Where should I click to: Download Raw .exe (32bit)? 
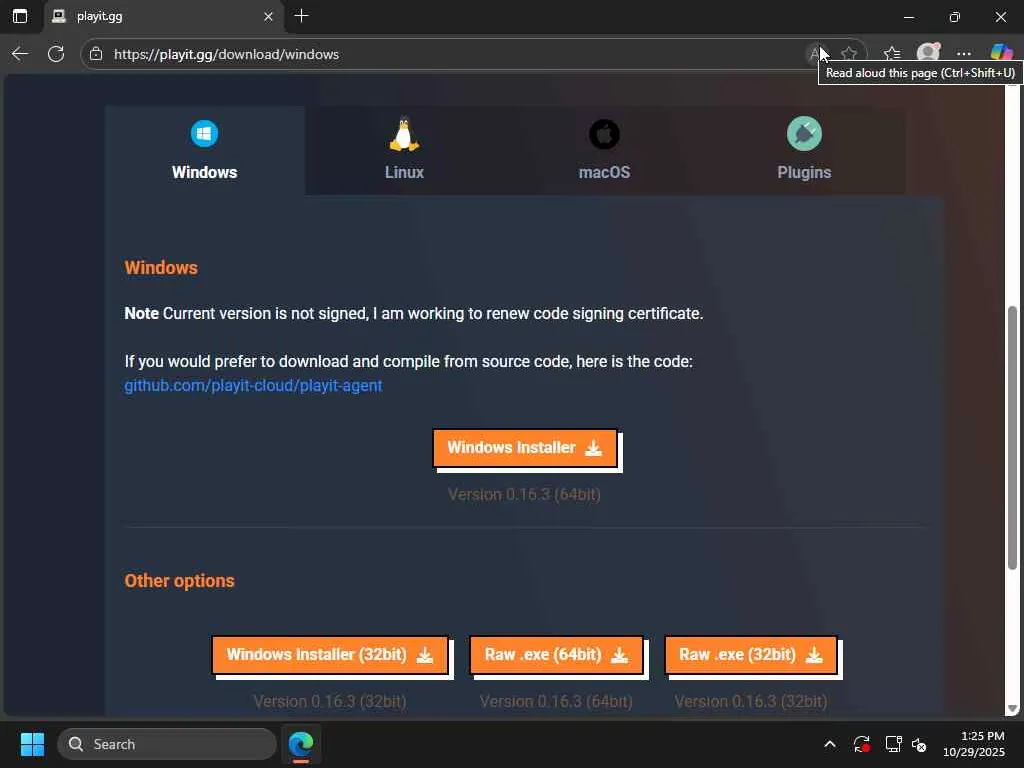(750, 655)
